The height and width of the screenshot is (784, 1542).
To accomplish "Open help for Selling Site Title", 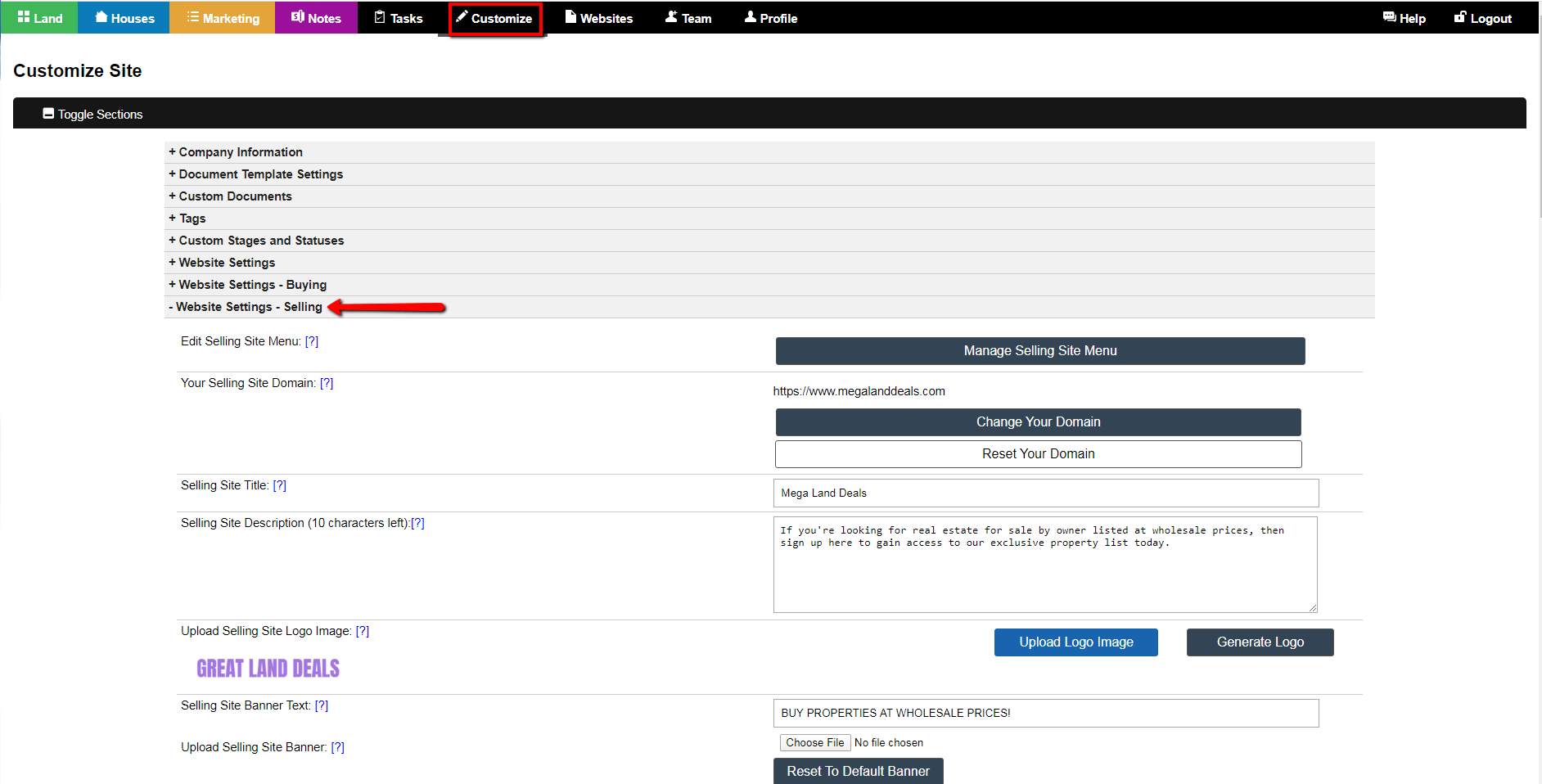I will 280,485.
